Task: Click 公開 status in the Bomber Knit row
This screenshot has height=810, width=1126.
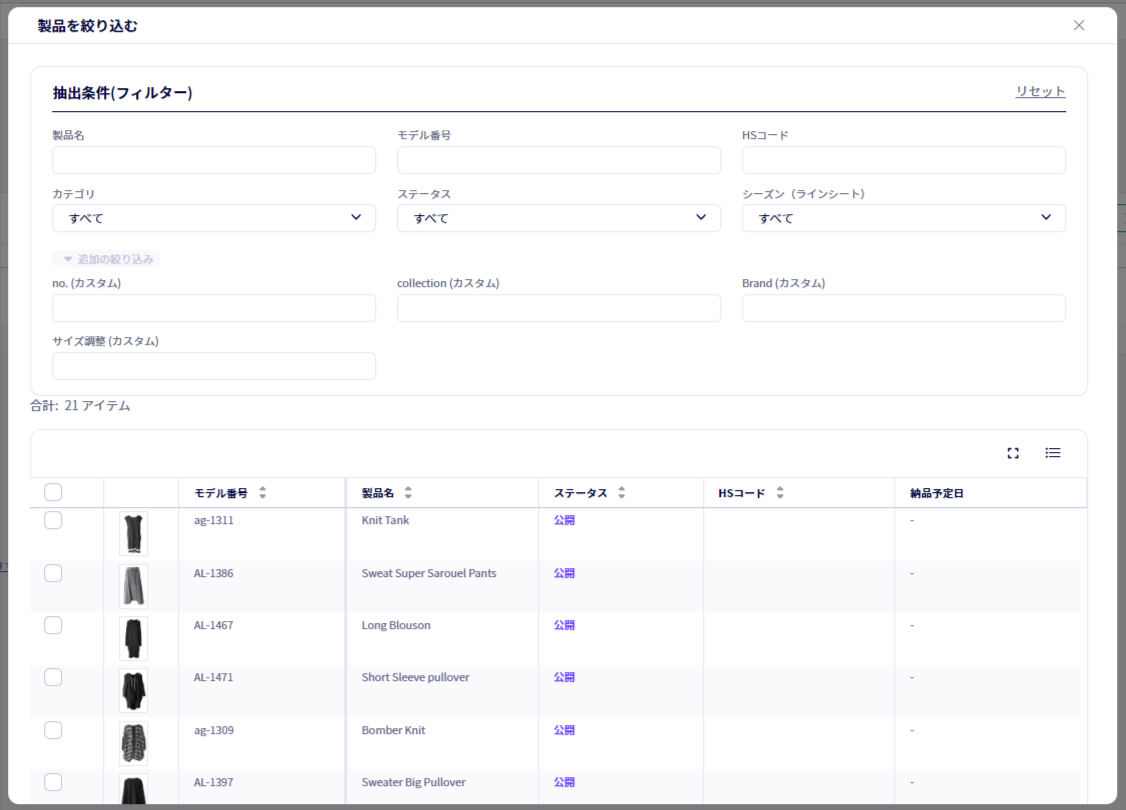Action: (x=564, y=730)
